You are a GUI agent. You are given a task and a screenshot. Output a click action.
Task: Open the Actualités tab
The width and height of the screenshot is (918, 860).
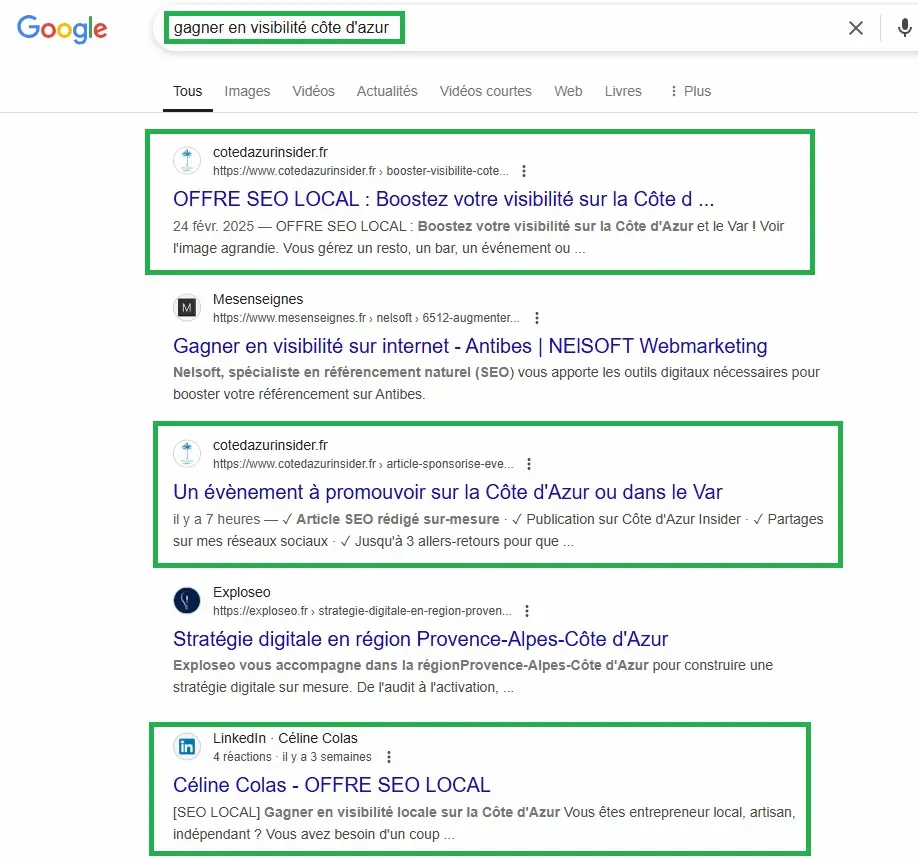(387, 91)
